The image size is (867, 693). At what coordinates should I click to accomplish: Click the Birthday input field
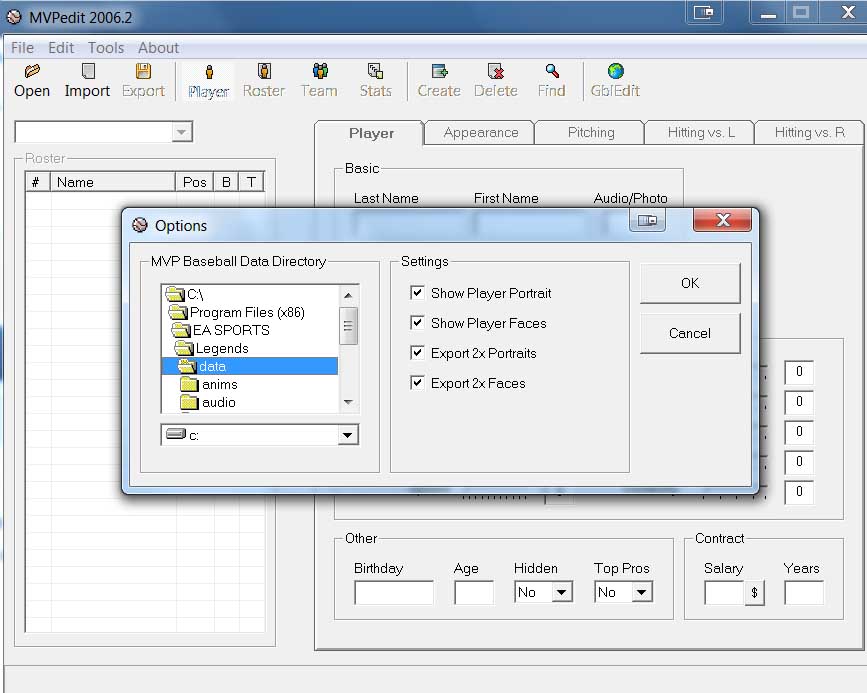394,593
